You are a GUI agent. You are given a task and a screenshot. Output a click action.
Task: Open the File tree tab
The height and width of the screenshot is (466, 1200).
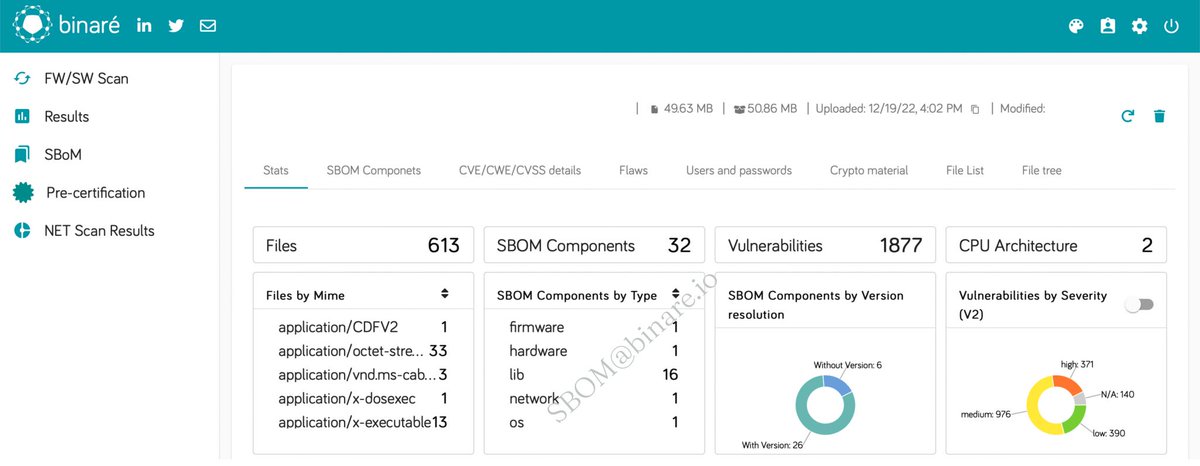click(1042, 171)
